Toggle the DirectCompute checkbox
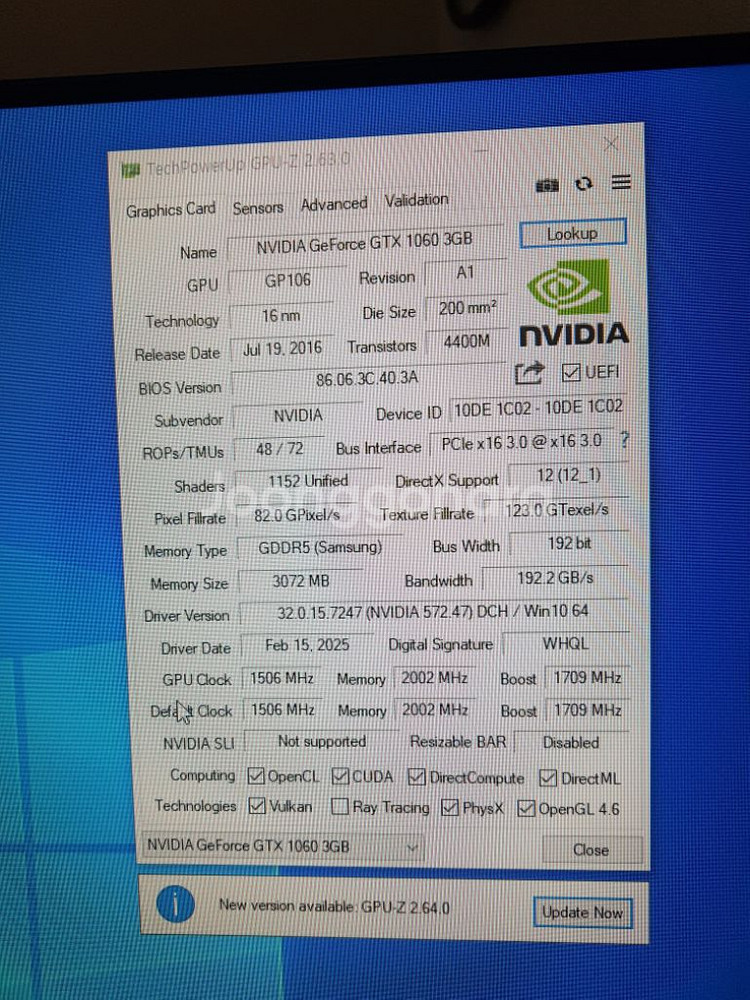750x1000 pixels. click(x=417, y=777)
